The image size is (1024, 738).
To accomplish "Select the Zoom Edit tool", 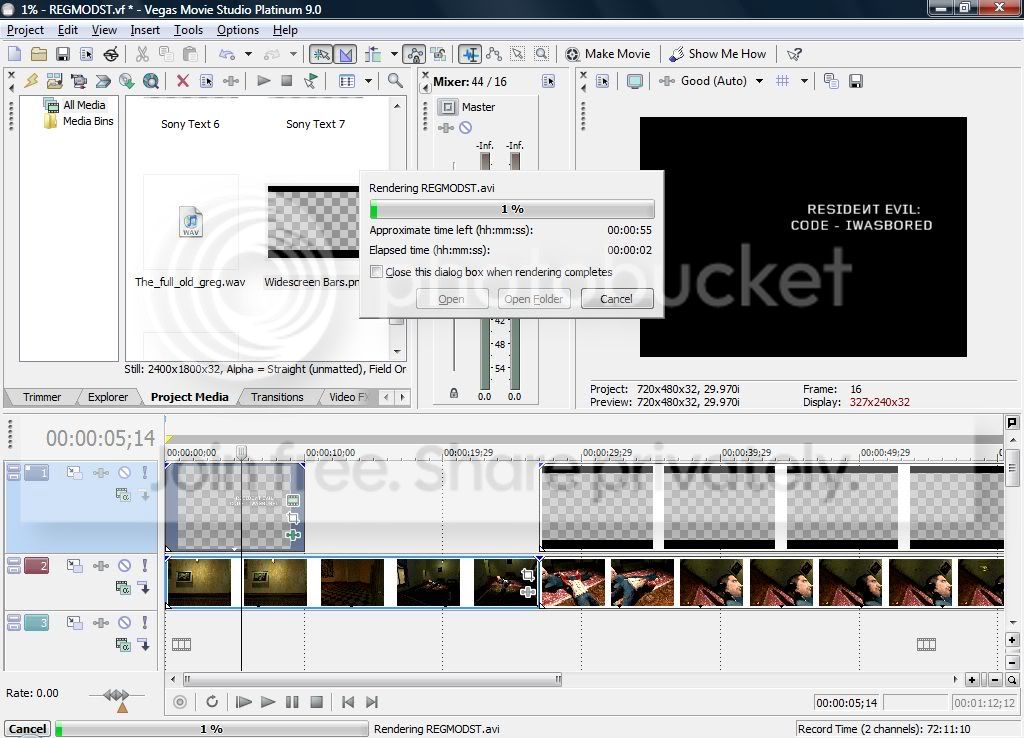I will tap(541, 54).
